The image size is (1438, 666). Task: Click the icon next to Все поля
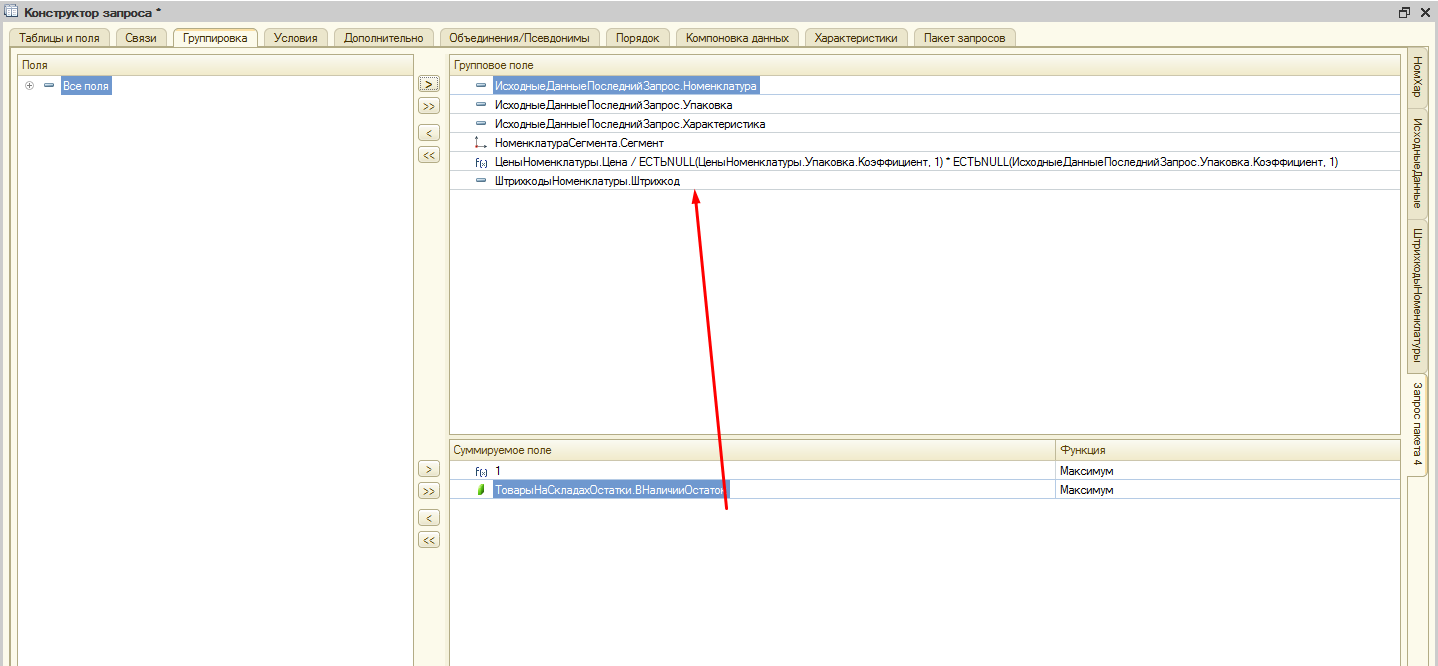48,86
